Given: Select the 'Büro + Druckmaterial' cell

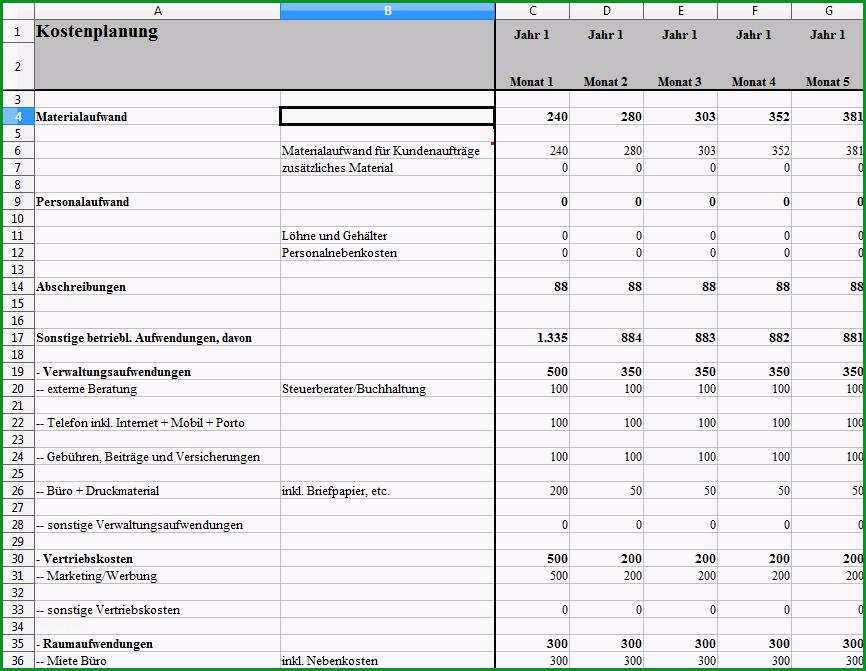Looking at the screenshot, I should coord(157,490).
